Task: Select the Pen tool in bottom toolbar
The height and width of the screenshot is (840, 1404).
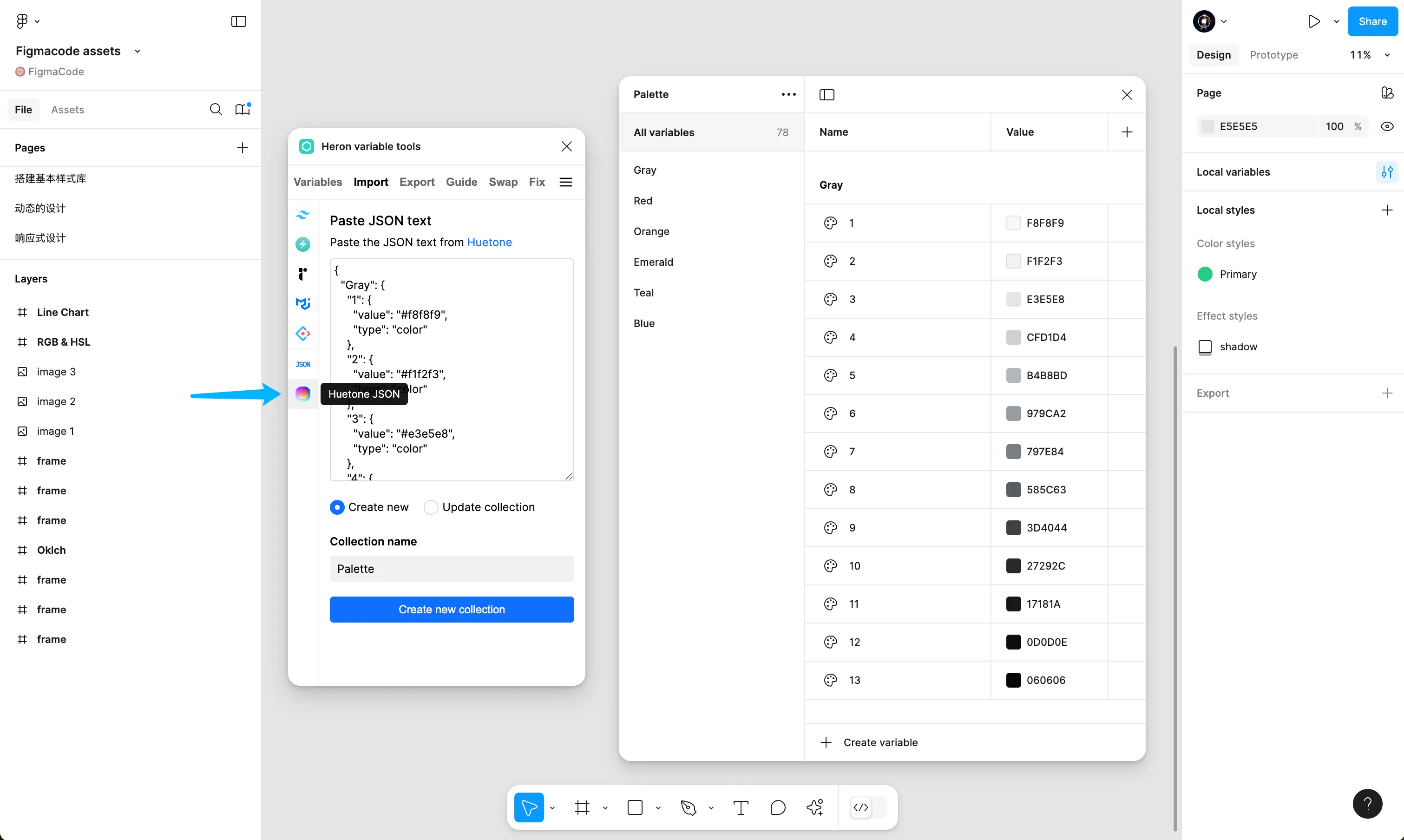Action: 688,808
